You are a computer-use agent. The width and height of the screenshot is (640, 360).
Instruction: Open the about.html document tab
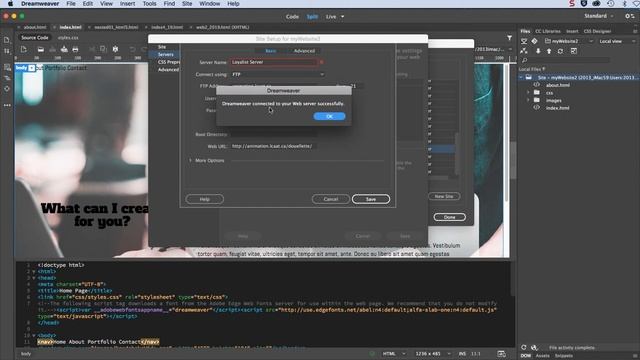point(35,27)
